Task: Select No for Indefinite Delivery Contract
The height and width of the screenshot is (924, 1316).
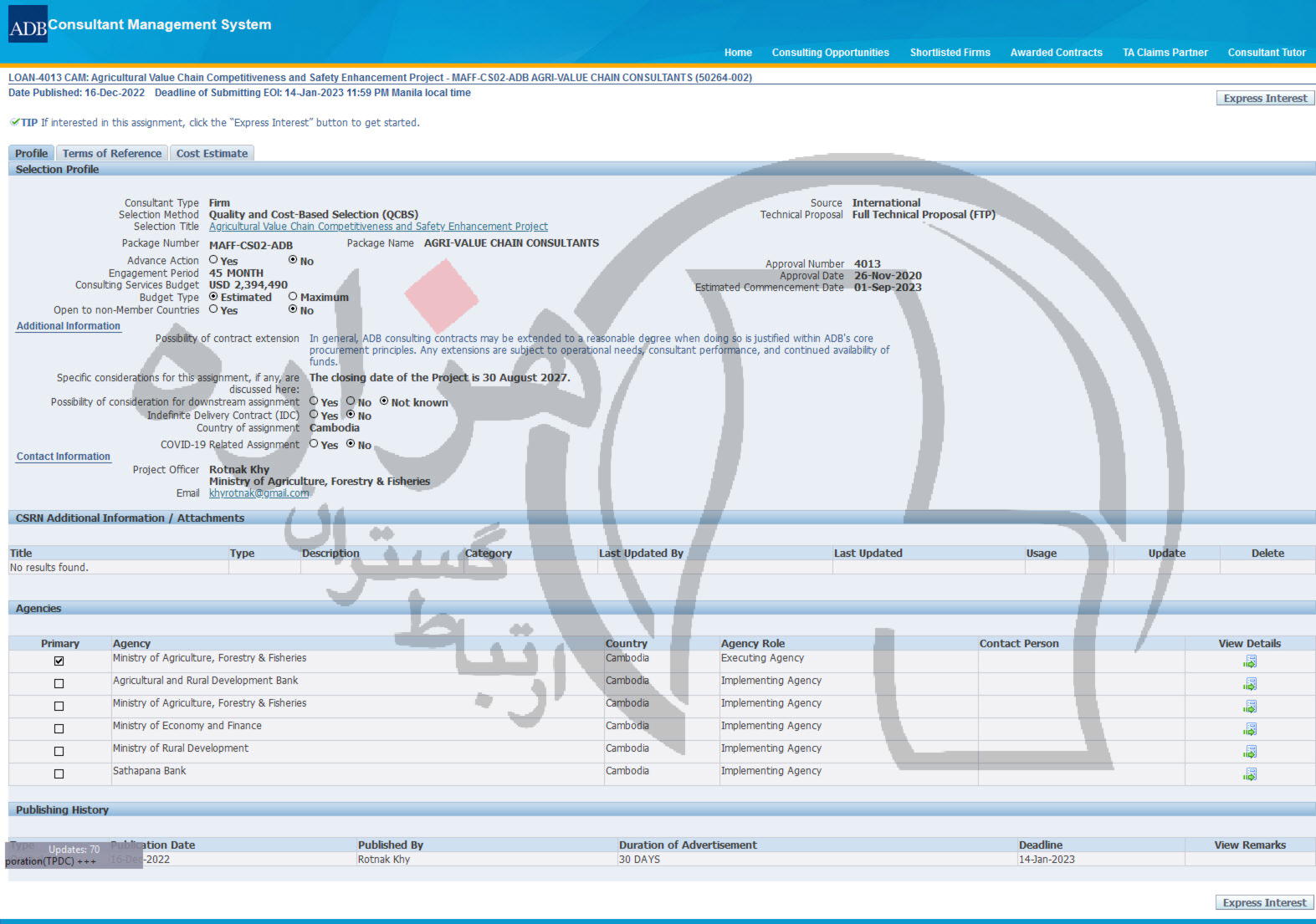Action: click(x=351, y=415)
